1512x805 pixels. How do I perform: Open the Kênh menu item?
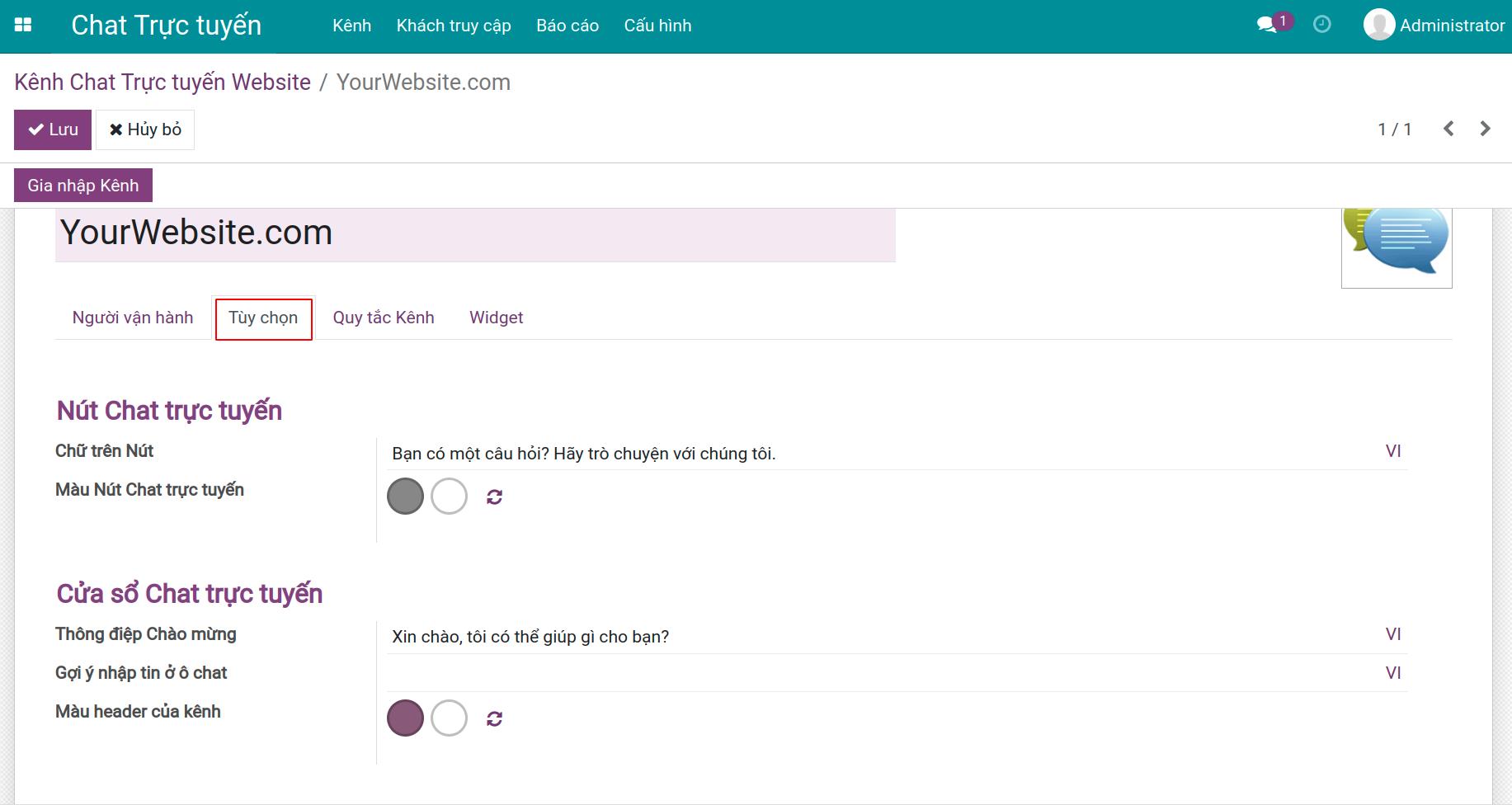[351, 26]
